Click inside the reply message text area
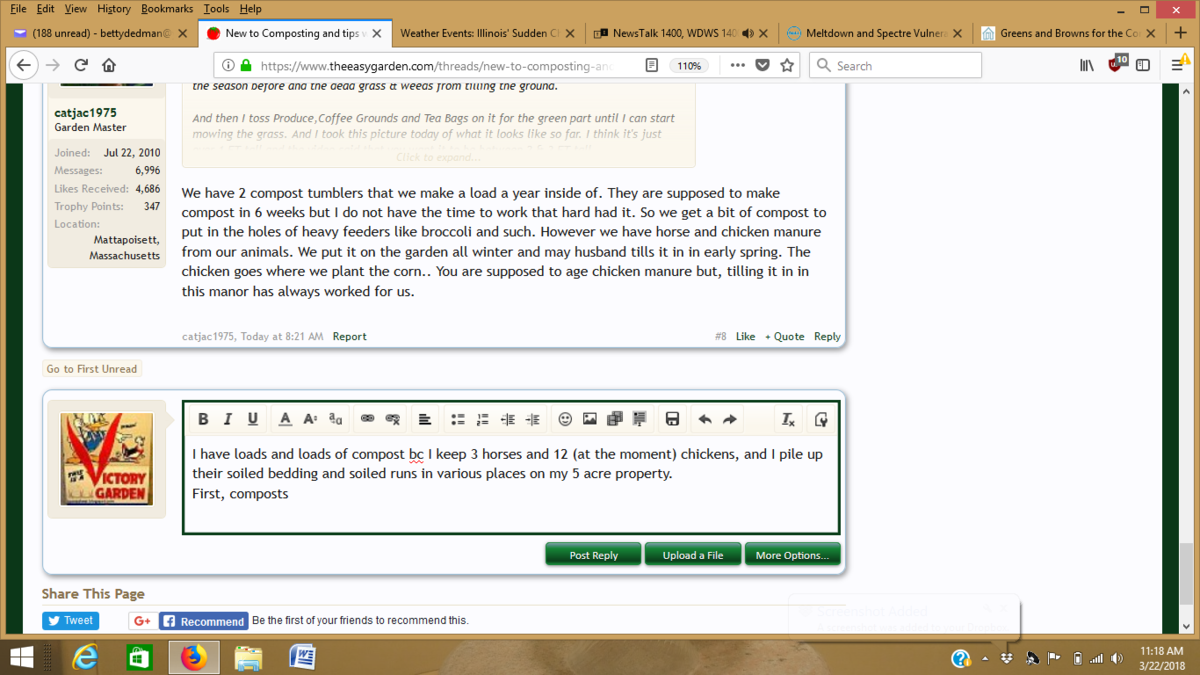1200x675 pixels. 511,486
